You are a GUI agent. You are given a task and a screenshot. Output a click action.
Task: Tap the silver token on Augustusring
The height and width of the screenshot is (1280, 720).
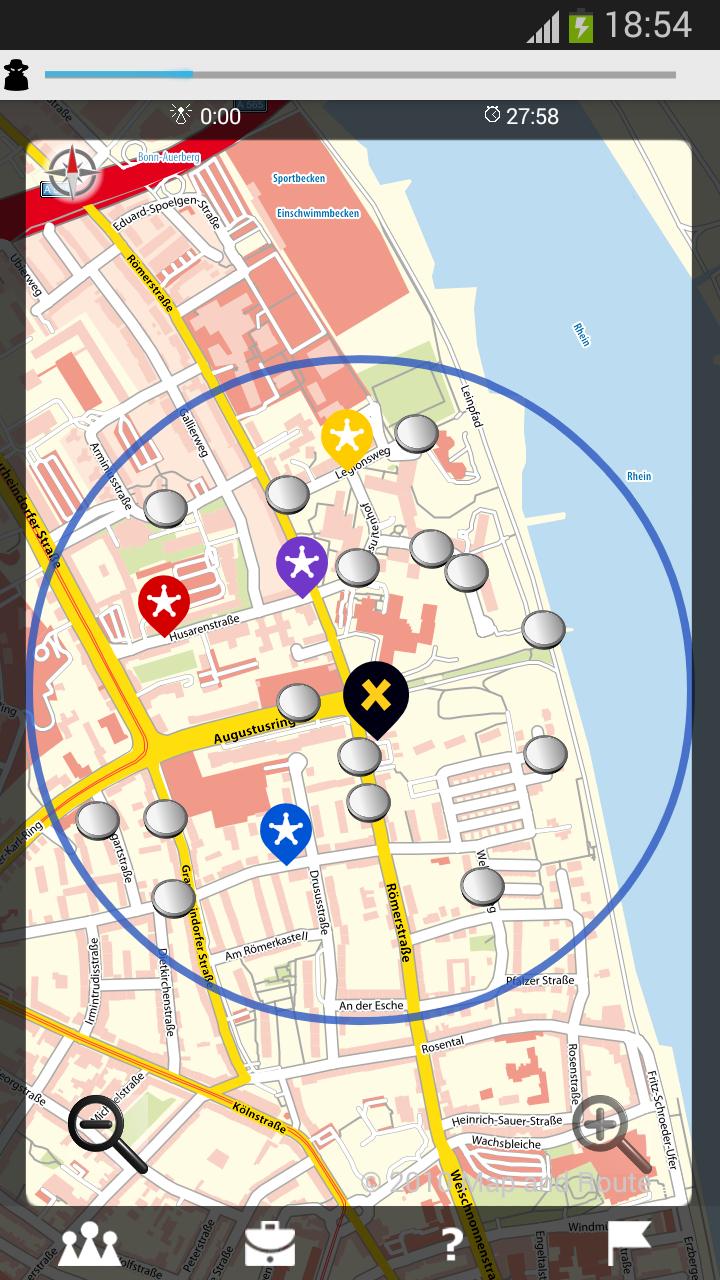[x=298, y=703]
